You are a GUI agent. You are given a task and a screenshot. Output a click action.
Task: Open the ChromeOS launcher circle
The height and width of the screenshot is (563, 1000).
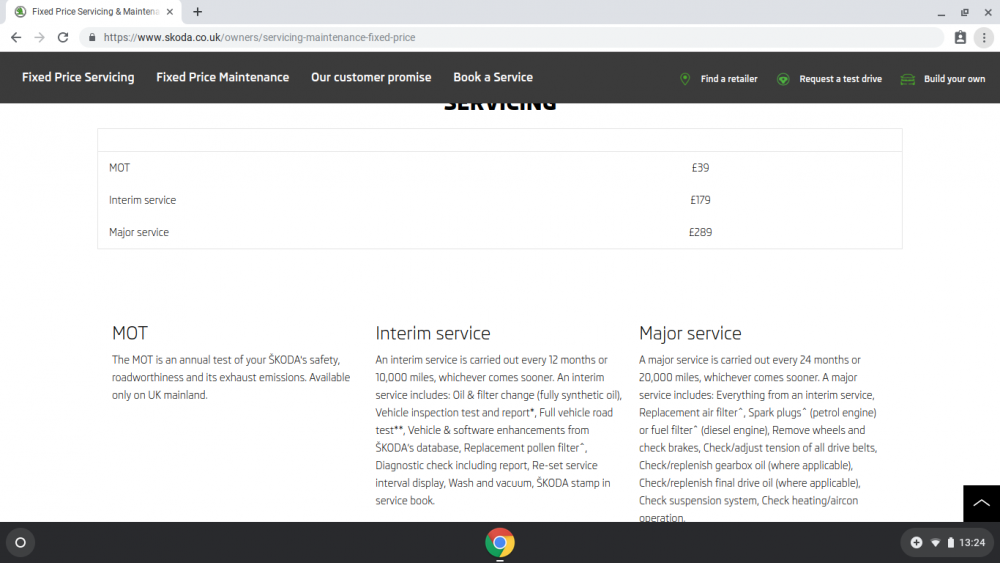tap(20, 543)
